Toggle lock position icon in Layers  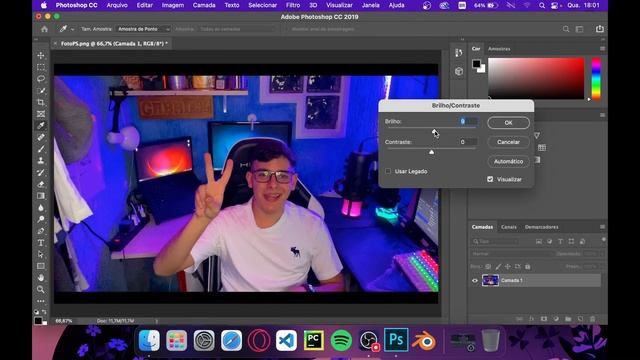point(508,267)
